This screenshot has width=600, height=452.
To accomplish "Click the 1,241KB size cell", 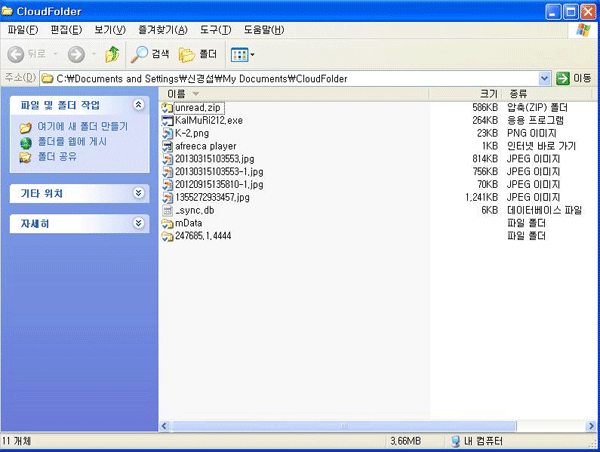I will (x=482, y=197).
